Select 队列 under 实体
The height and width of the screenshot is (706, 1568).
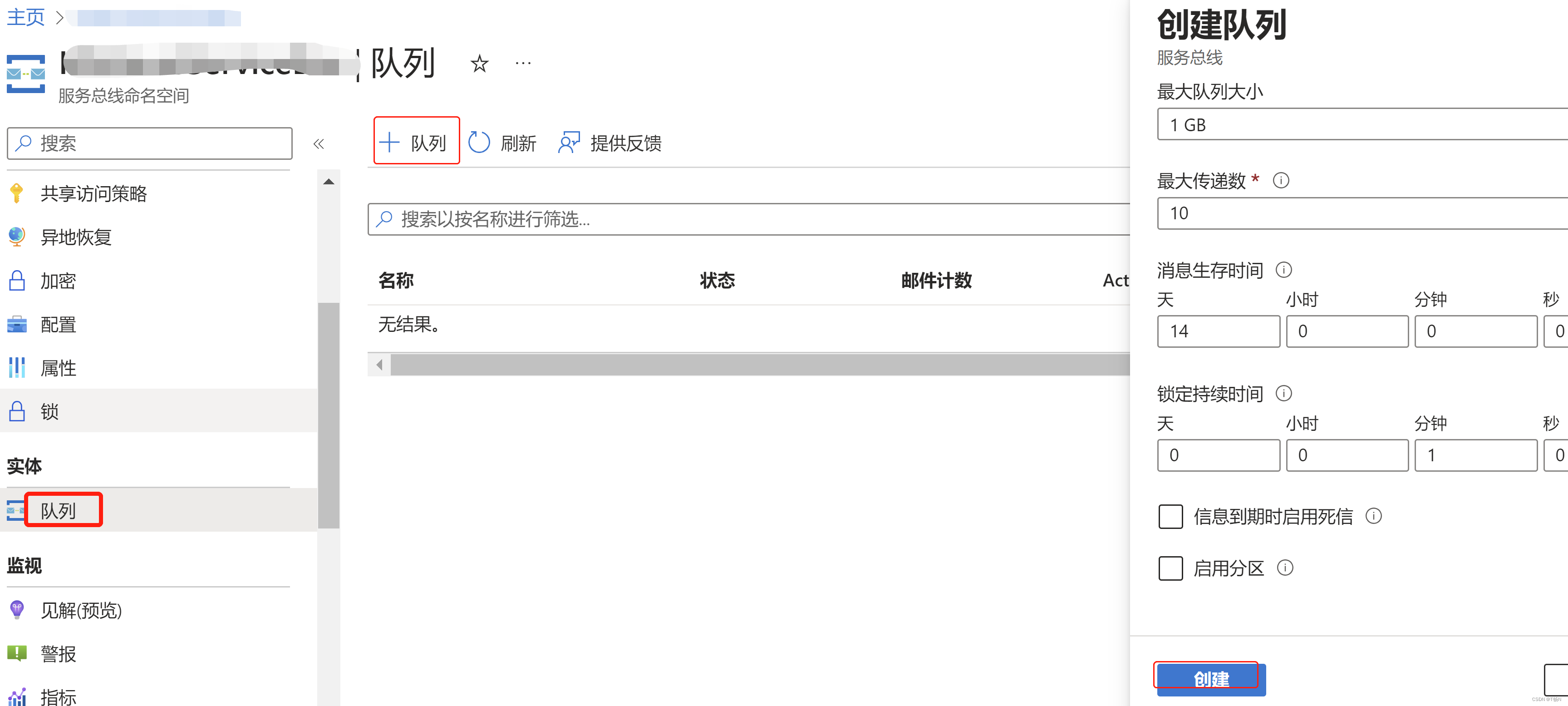point(58,510)
